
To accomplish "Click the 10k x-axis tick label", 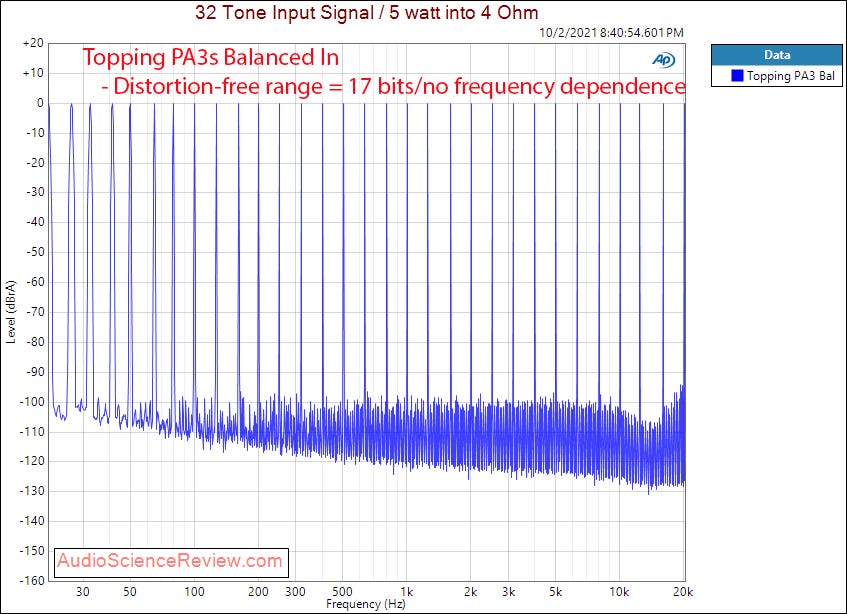I will tap(619, 592).
